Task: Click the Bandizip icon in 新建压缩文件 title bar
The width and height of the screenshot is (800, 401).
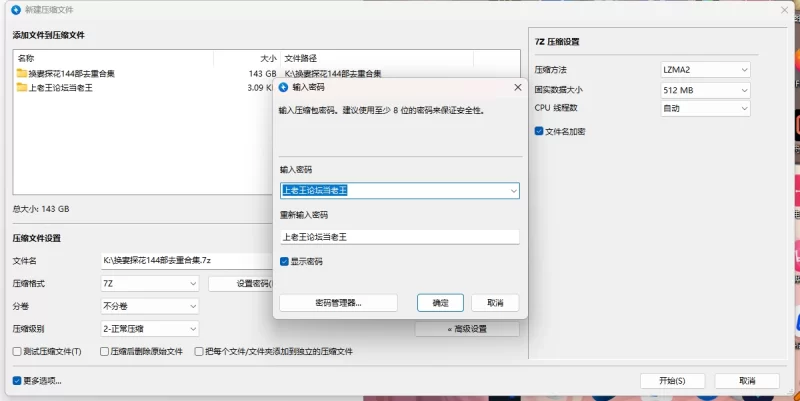Action: click(x=16, y=10)
